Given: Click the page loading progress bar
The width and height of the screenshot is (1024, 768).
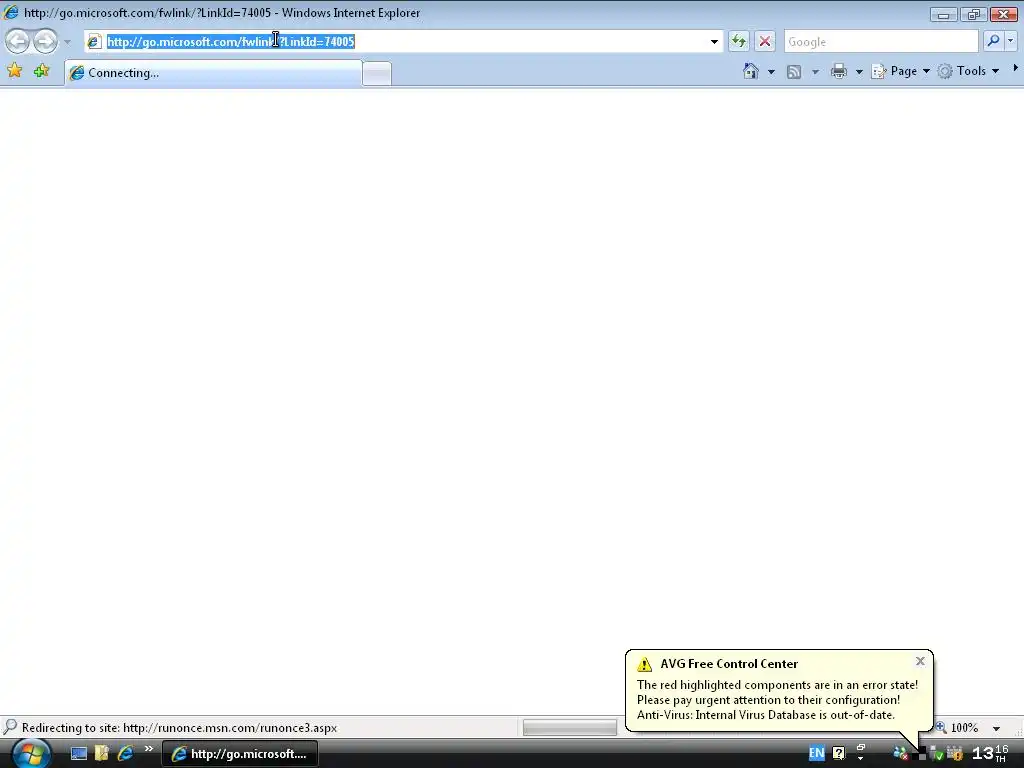Looking at the screenshot, I should point(570,728).
